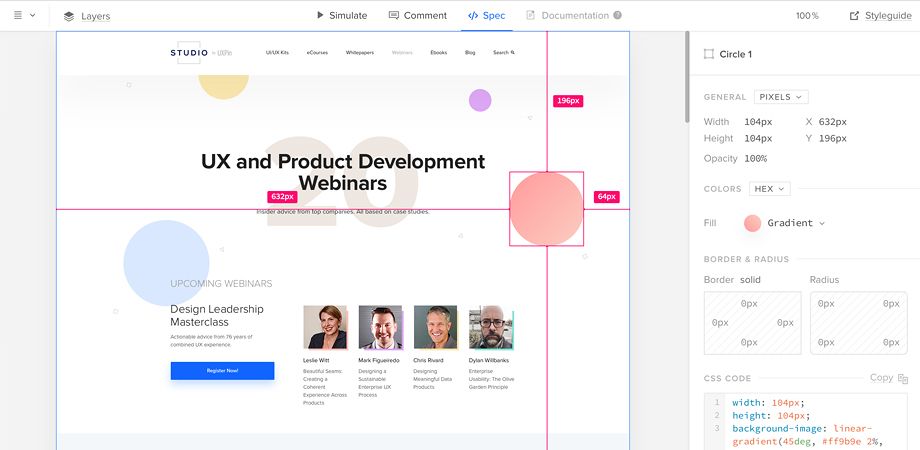The image size is (920, 450).
Task: Click eCourses nav link
Action: (317, 53)
